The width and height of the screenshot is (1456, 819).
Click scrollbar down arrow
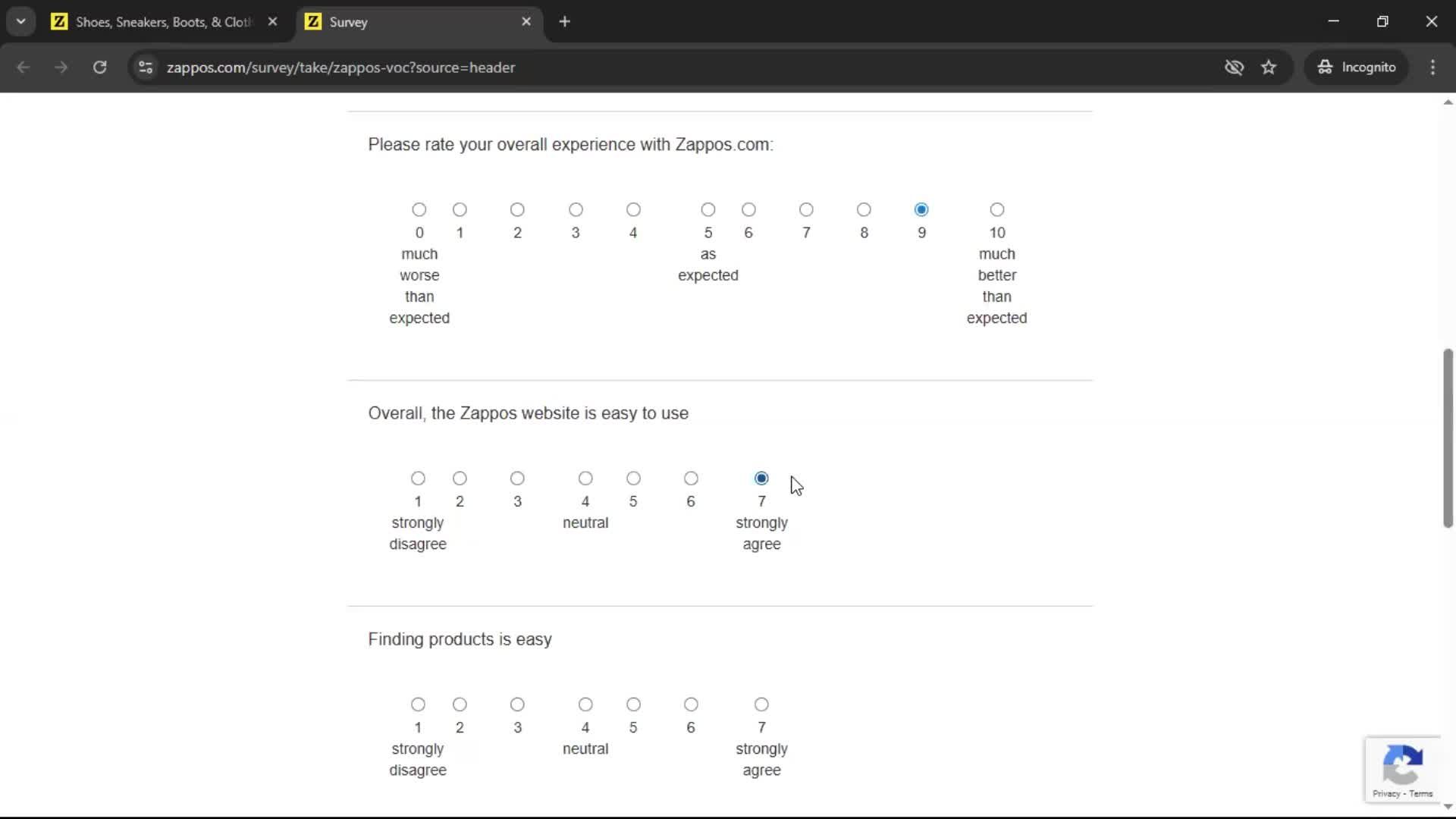pos(1448,807)
